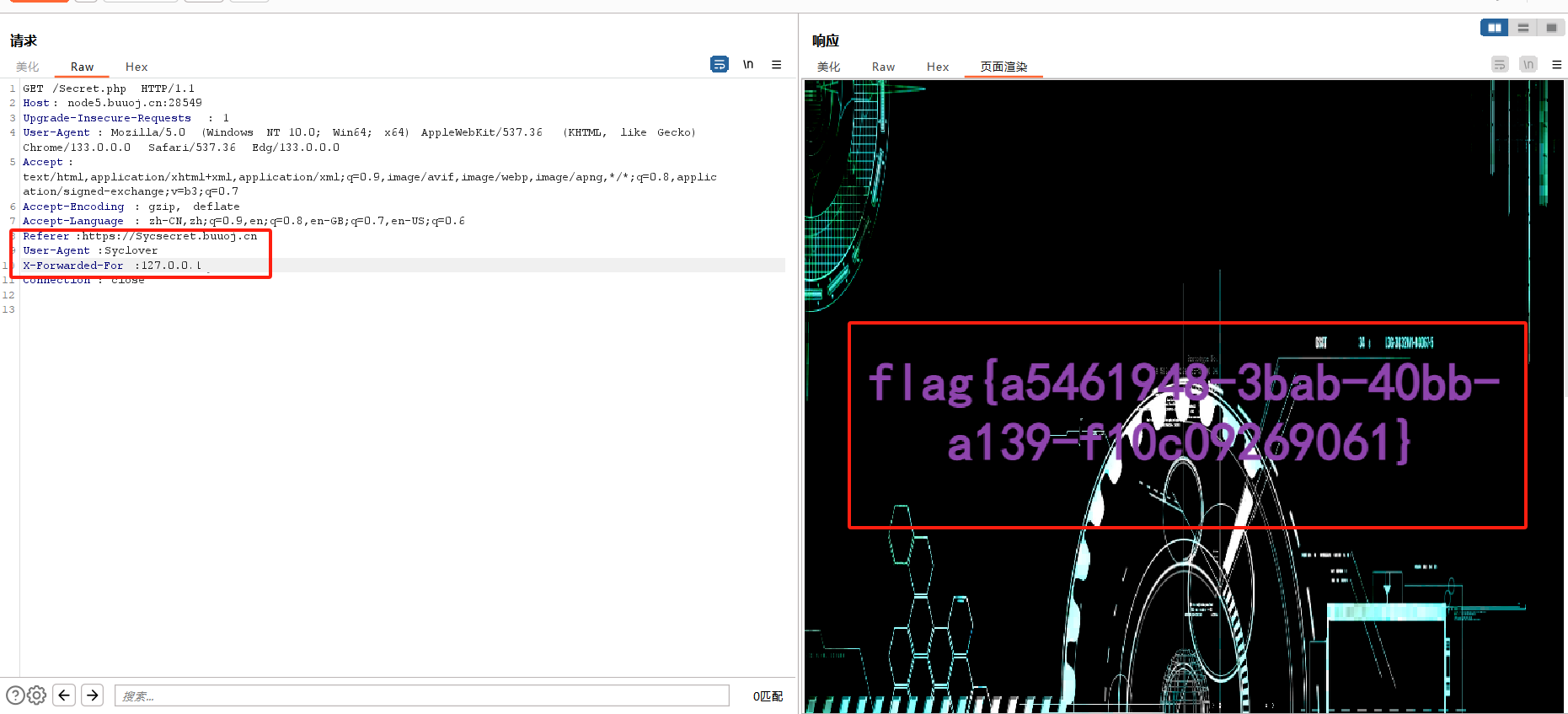This screenshot has width=1568, height=714.
Task: Switch response view to Raw tab
Action: (883, 67)
